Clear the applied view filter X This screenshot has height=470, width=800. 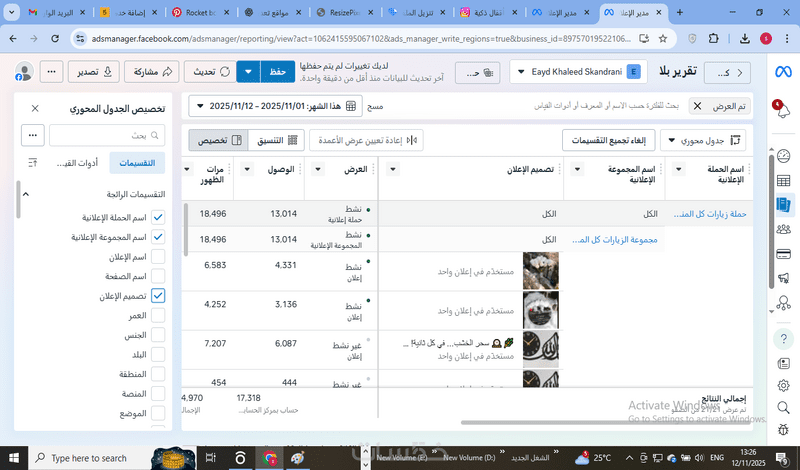tap(697, 106)
